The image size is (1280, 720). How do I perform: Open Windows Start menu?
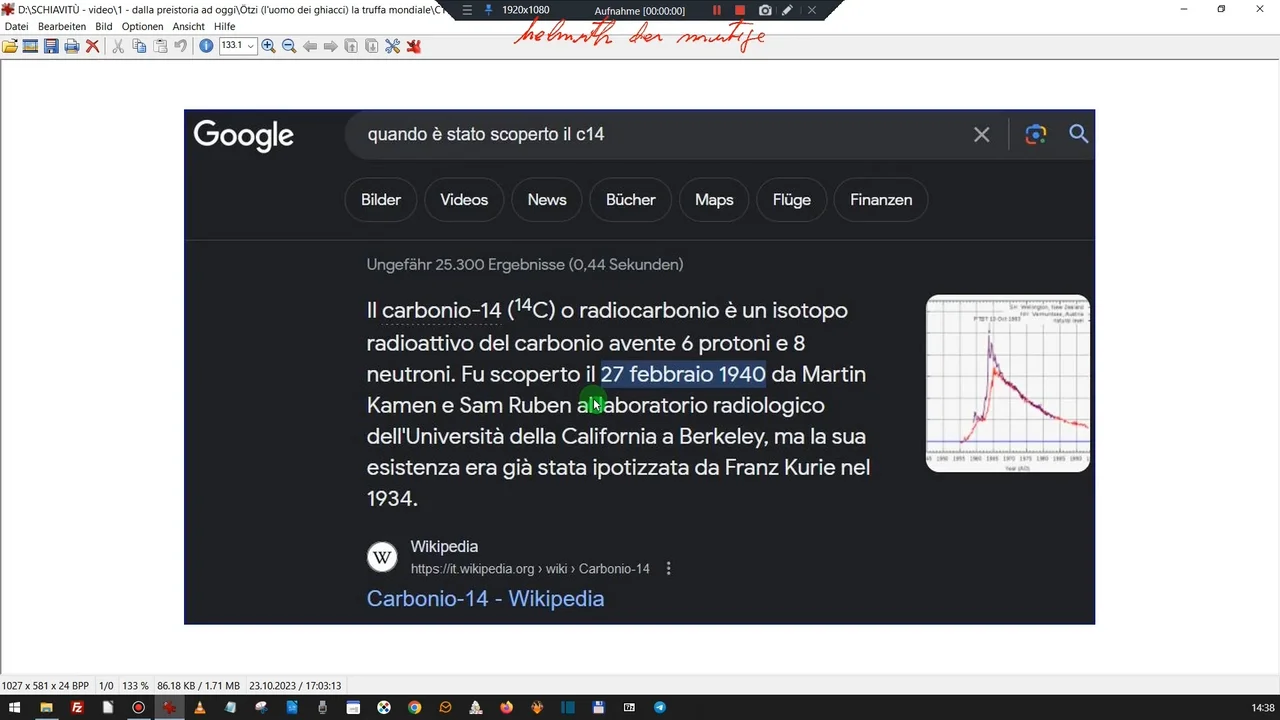pyautogui.click(x=14, y=708)
